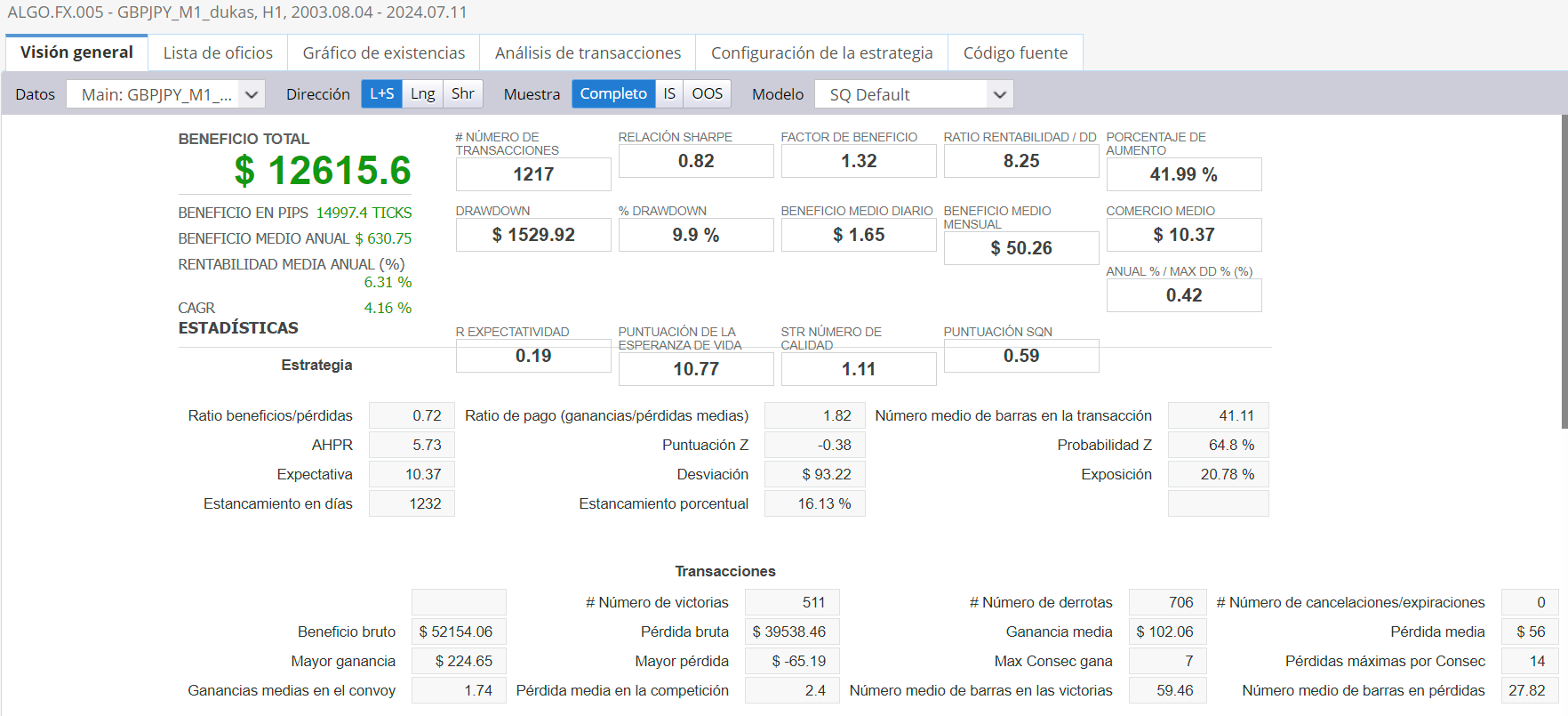The height and width of the screenshot is (716, 1568).
Task: Select L+S direction toggle
Action: tap(381, 93)
